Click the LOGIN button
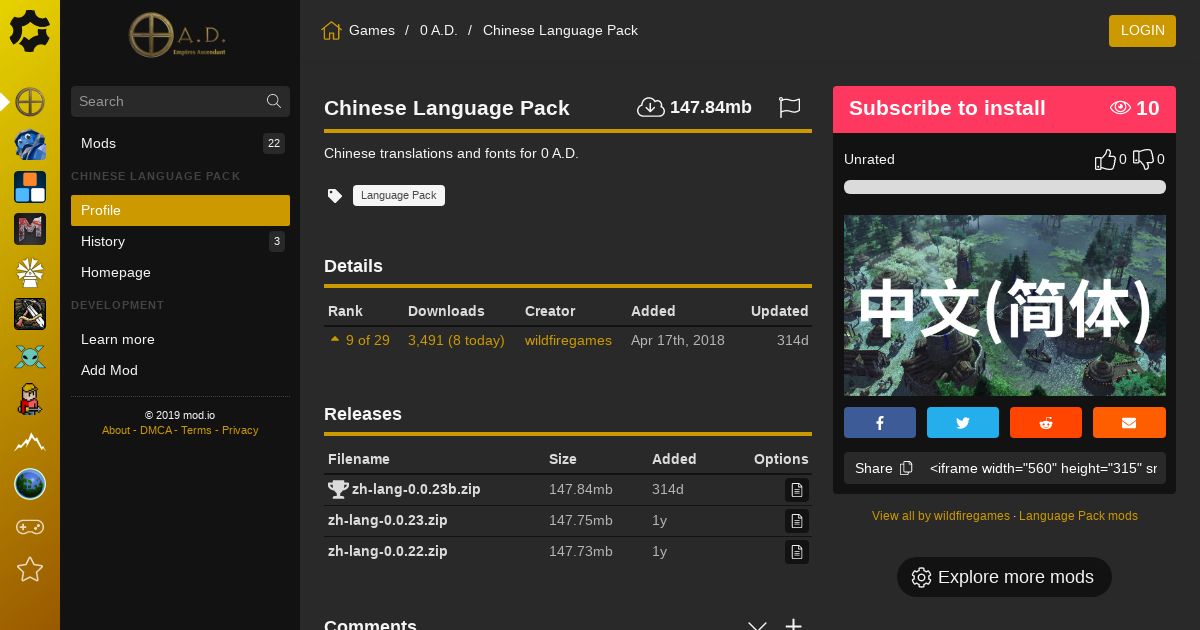Viewport: 1200px width, 630px height. [x=1142, y=31]
